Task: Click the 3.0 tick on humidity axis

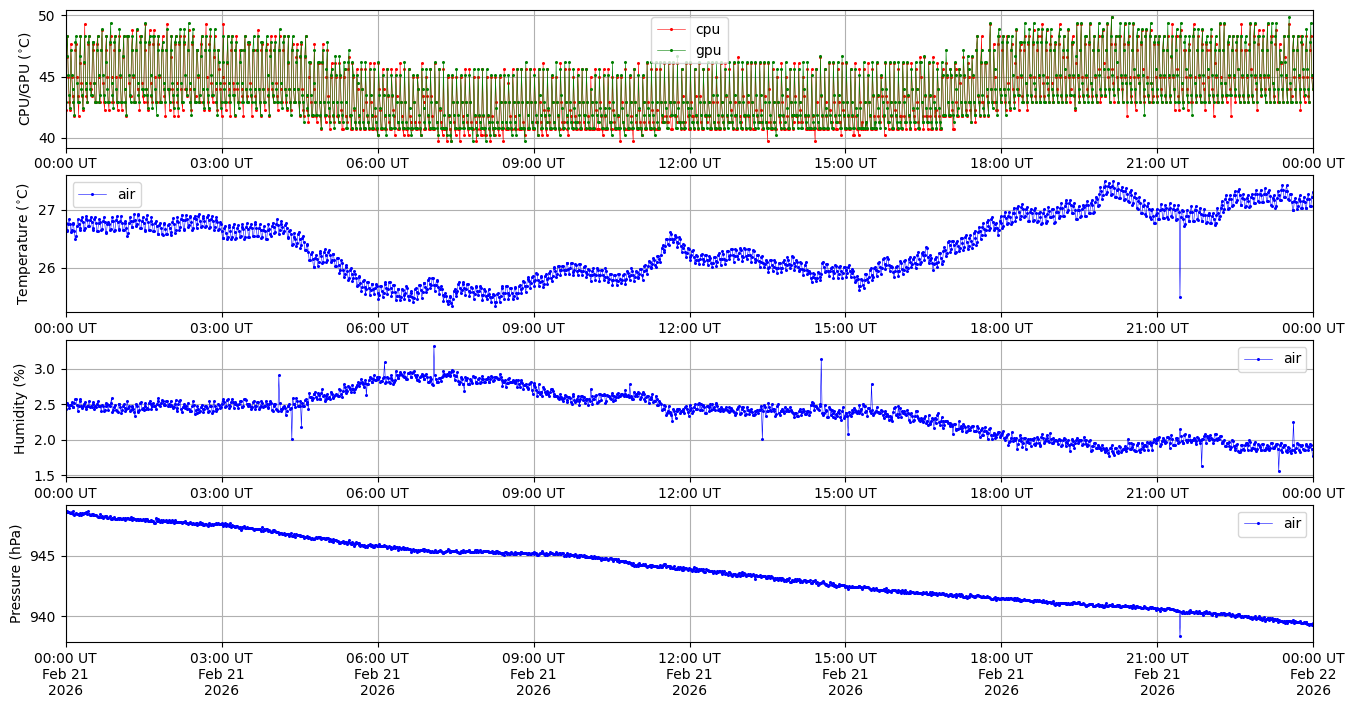Action: (45, 369)
